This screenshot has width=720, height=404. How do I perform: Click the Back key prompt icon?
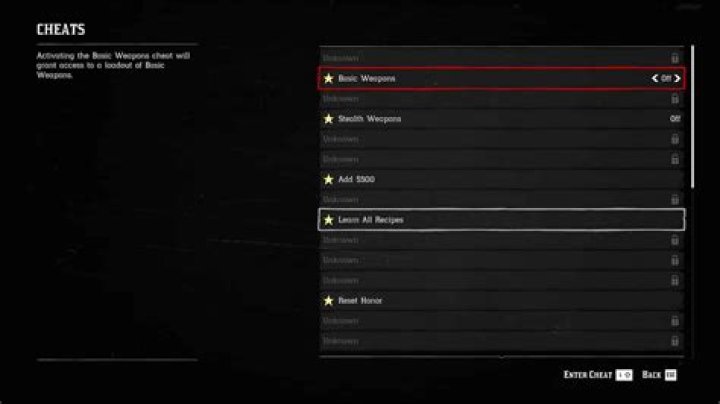pyautogui.click(x=670, y=375)
